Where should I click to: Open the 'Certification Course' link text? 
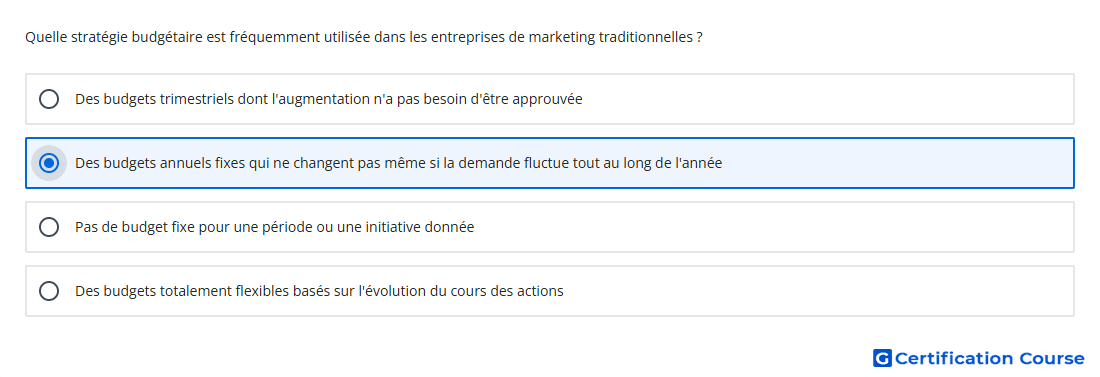pyautogui.click(x=989, y=359)
